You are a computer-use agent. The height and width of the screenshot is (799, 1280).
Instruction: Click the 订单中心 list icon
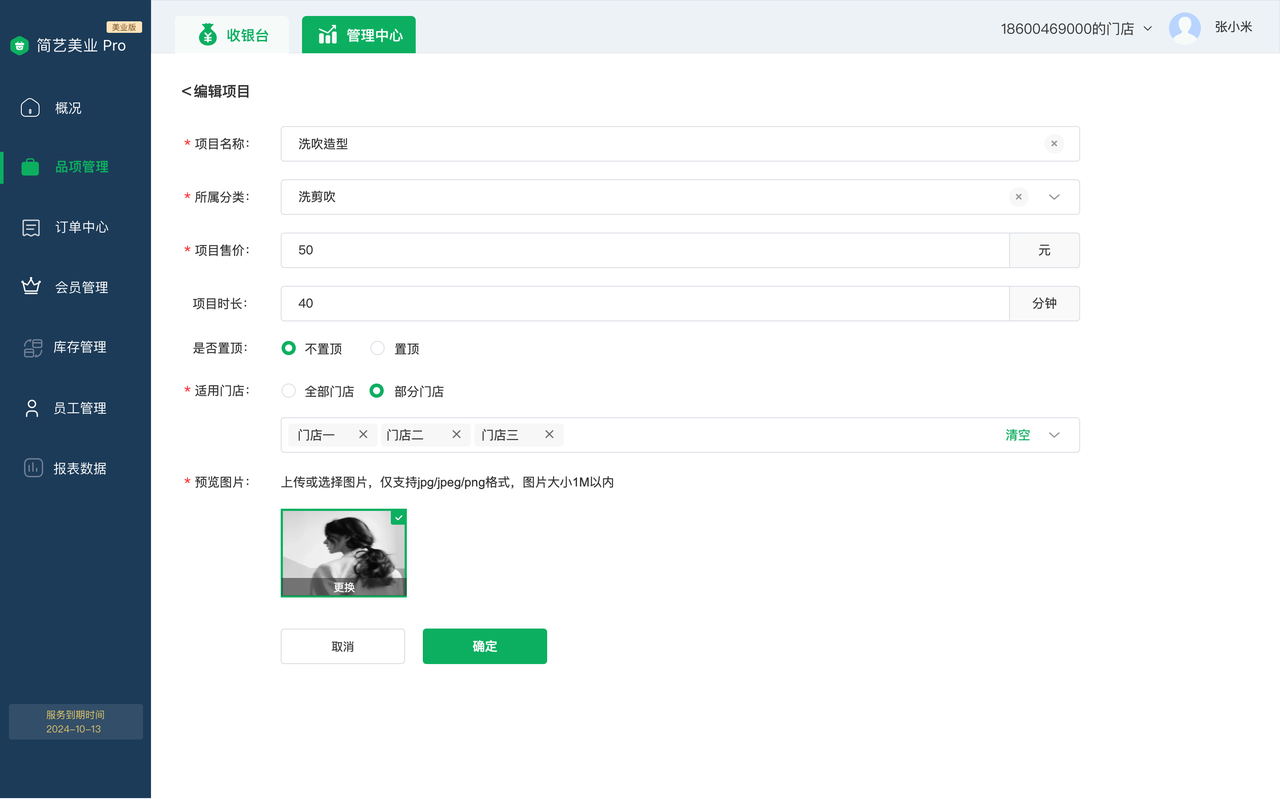coord(31,228)
